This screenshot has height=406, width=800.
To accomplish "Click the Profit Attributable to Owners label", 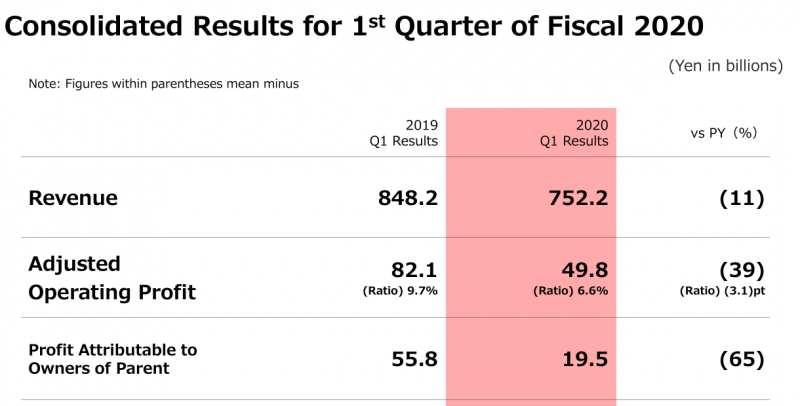I will click(x=113, y=359).
